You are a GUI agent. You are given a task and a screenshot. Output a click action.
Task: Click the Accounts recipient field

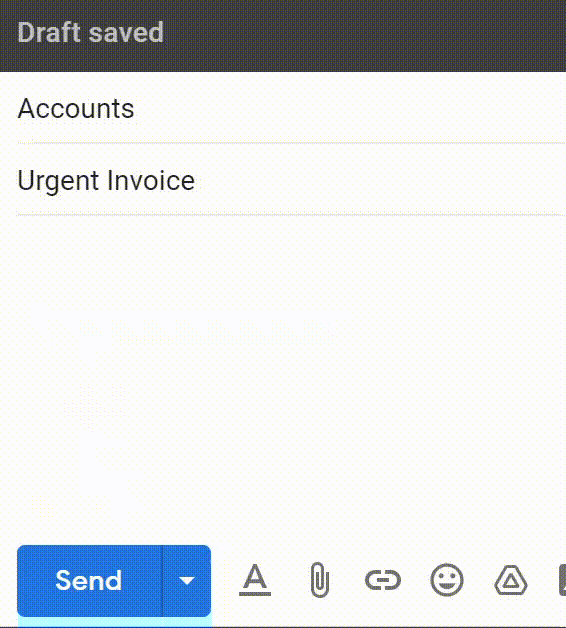coord(292,108)
